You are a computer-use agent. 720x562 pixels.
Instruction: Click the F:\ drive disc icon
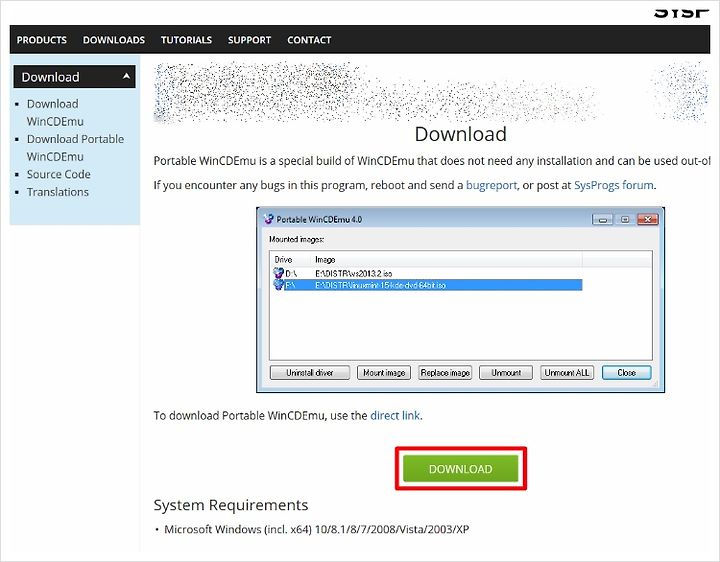278,285
